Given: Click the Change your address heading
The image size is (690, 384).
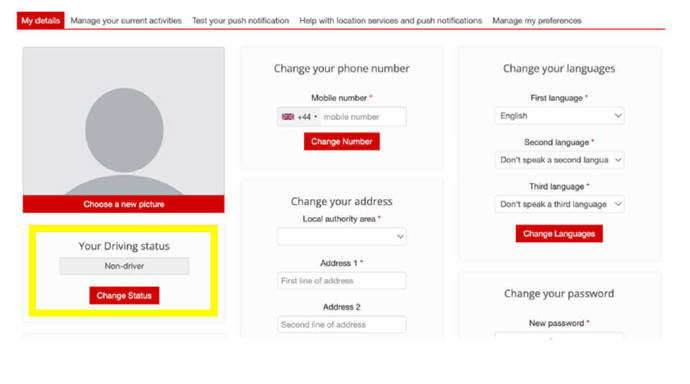Looking at the screenshot, I should pyautogui.click(x=341, y=201).
